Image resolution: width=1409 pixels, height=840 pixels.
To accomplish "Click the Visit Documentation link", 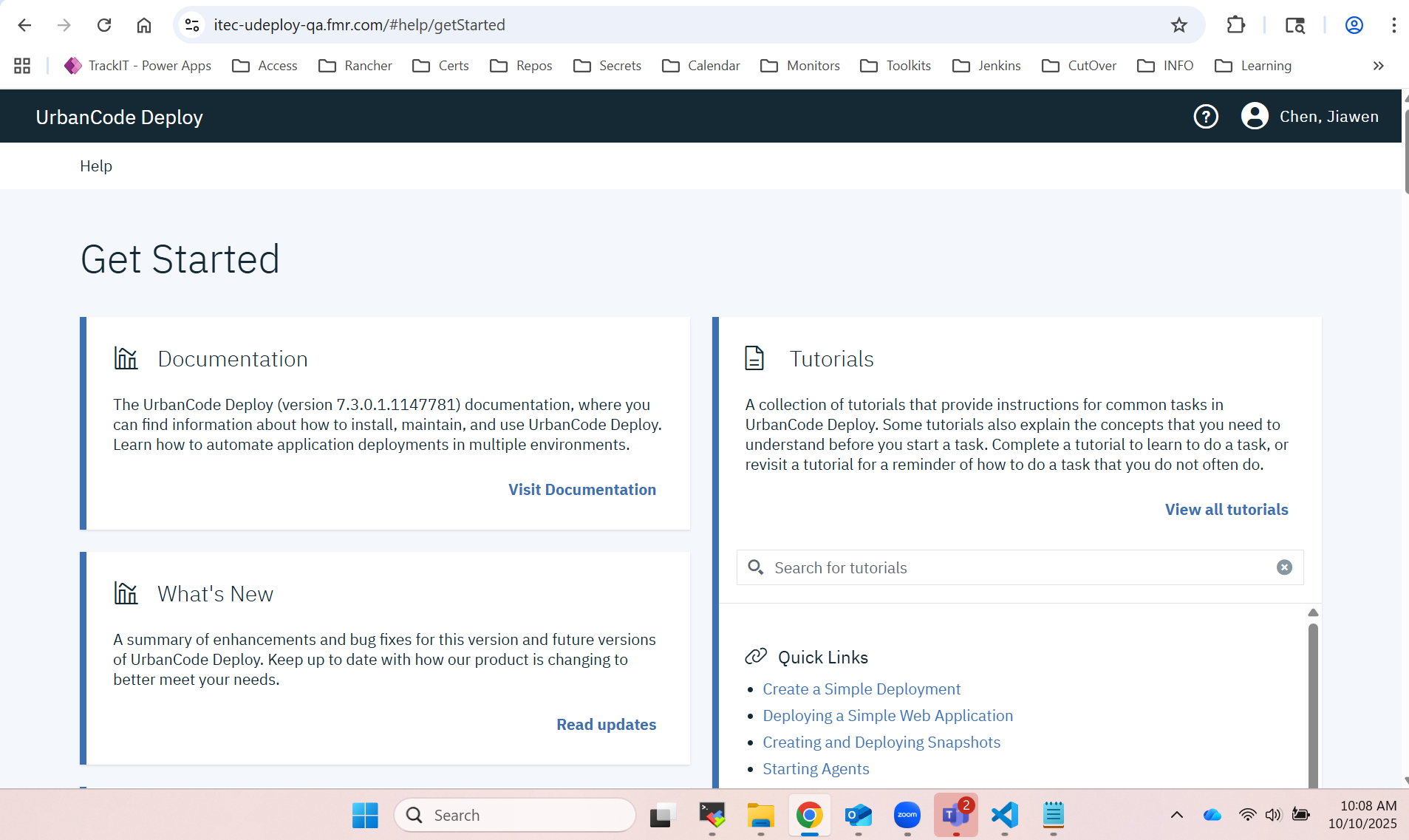I will click(581, 490).
